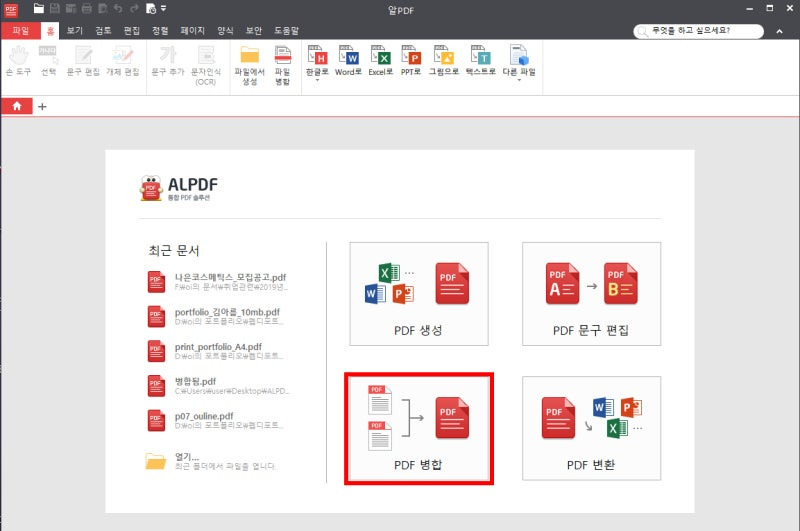
Task: Switch to the 도움말 ribbon tab
Action: pyautogui.click(x=286, y=31)
